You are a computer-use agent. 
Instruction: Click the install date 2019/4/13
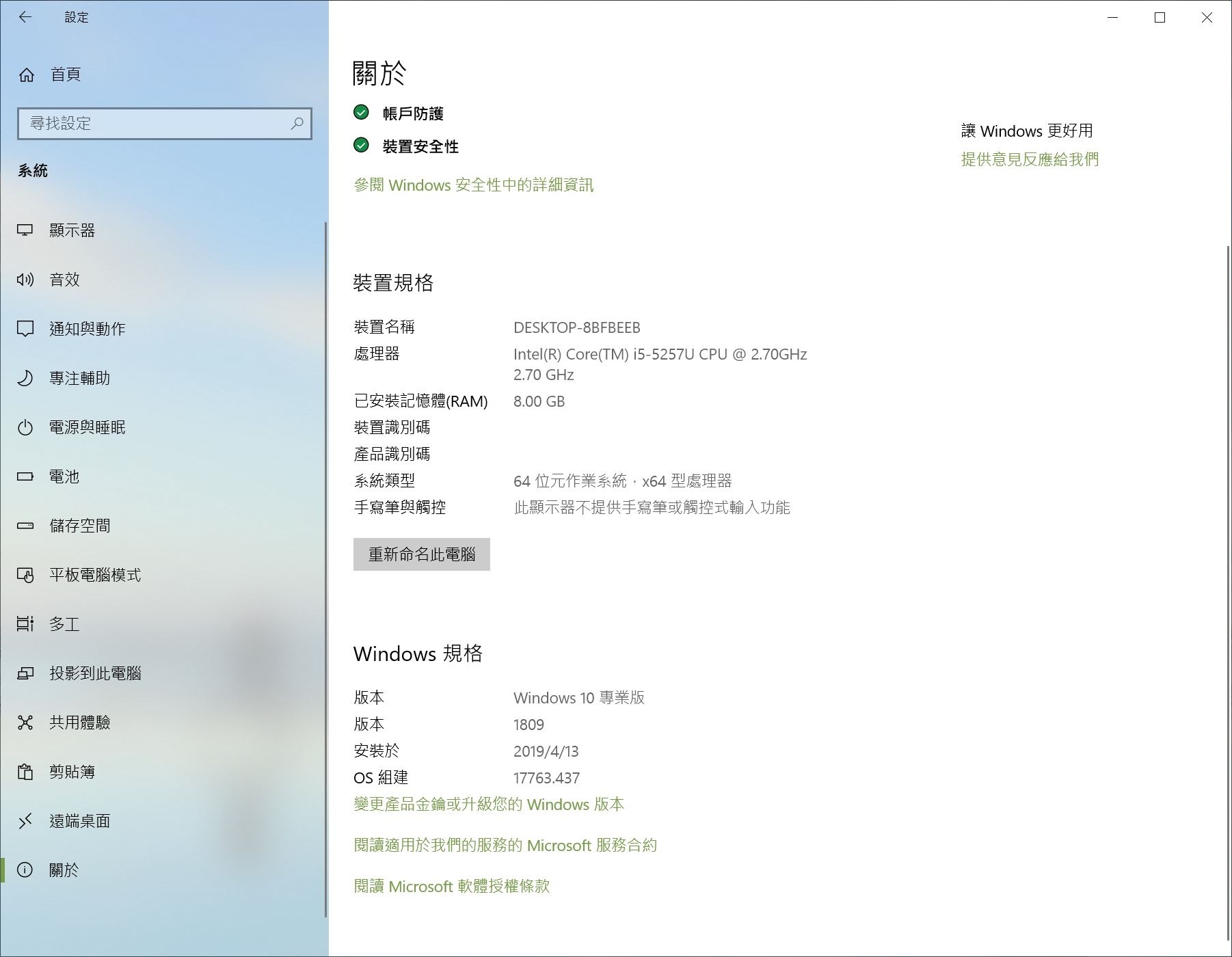546,751
